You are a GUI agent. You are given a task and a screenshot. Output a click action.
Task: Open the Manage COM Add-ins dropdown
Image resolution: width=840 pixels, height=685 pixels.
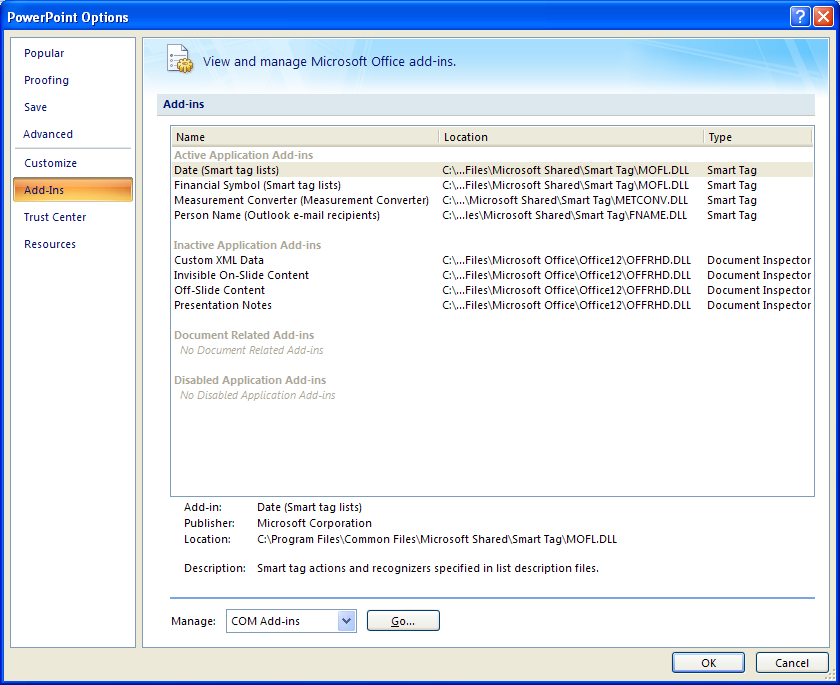[347, 621]
